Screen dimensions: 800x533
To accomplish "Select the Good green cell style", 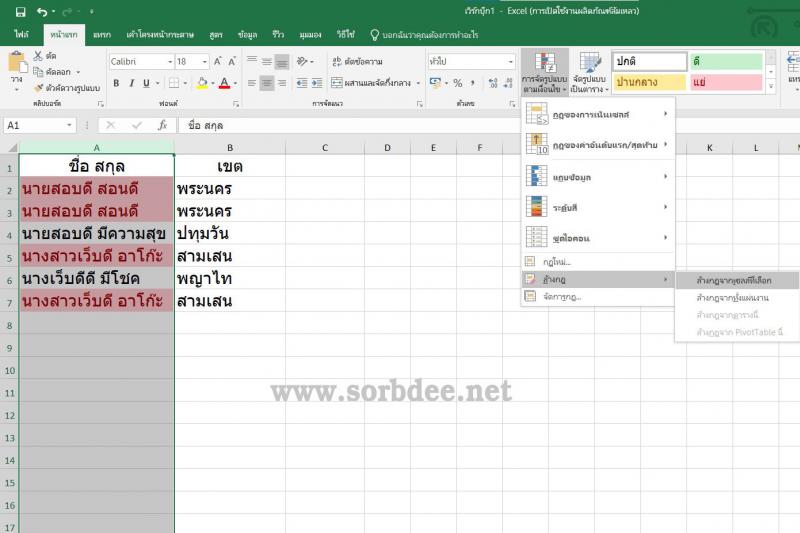I will click(x=726, y=62).
